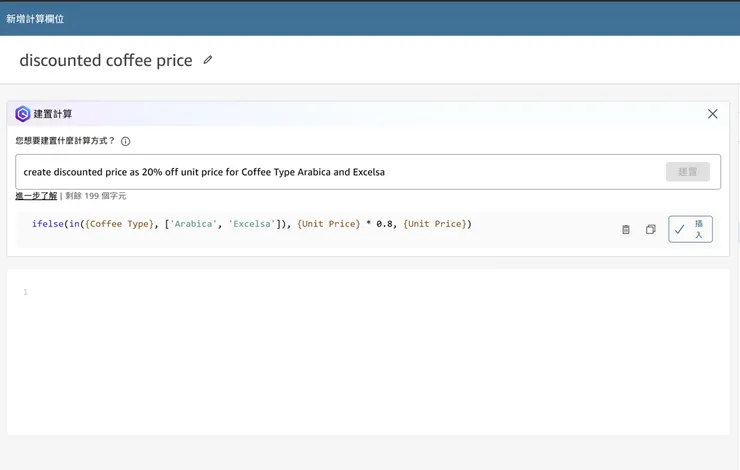Screen dimensions: 740x470
Task: Open the 進一步了解 learn more link
Action: (36, 196)
